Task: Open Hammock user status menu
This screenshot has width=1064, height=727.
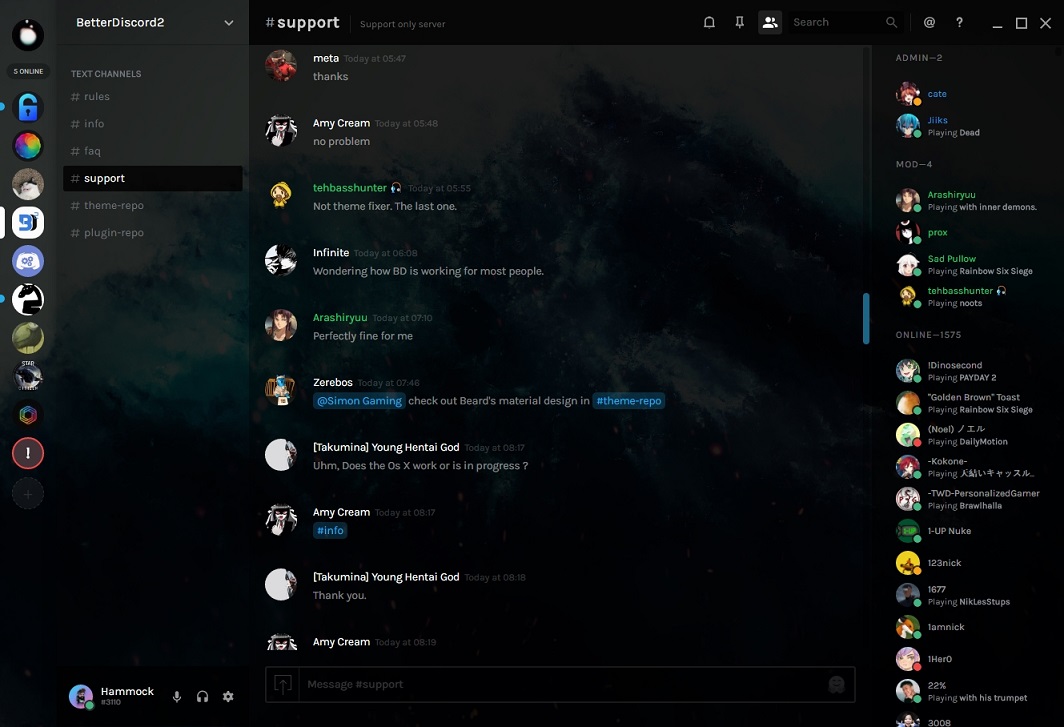Action: pyautogui.click(x=81, y=697)
